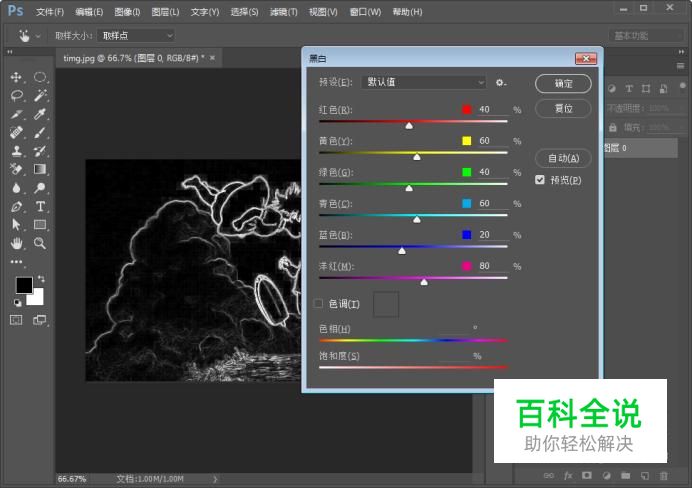The width and height of the screenshot is (692, 488).
Task: Open the Sample Size (取样大小) dropdown
Action: (135, 36)
